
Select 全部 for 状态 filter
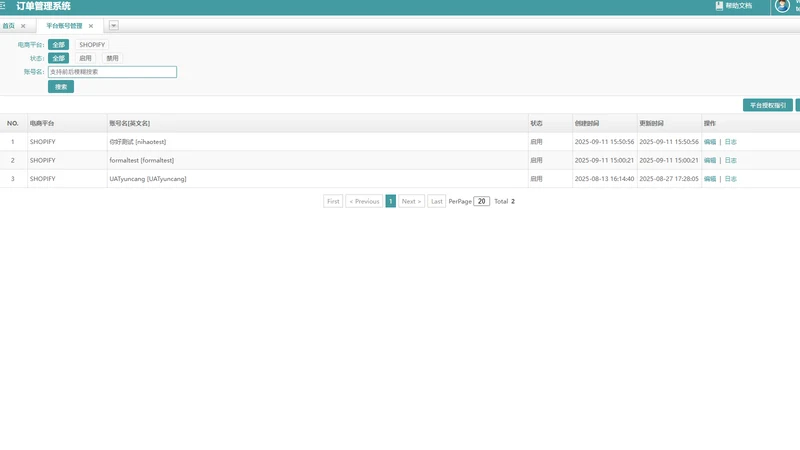click(x=59, y=58)
